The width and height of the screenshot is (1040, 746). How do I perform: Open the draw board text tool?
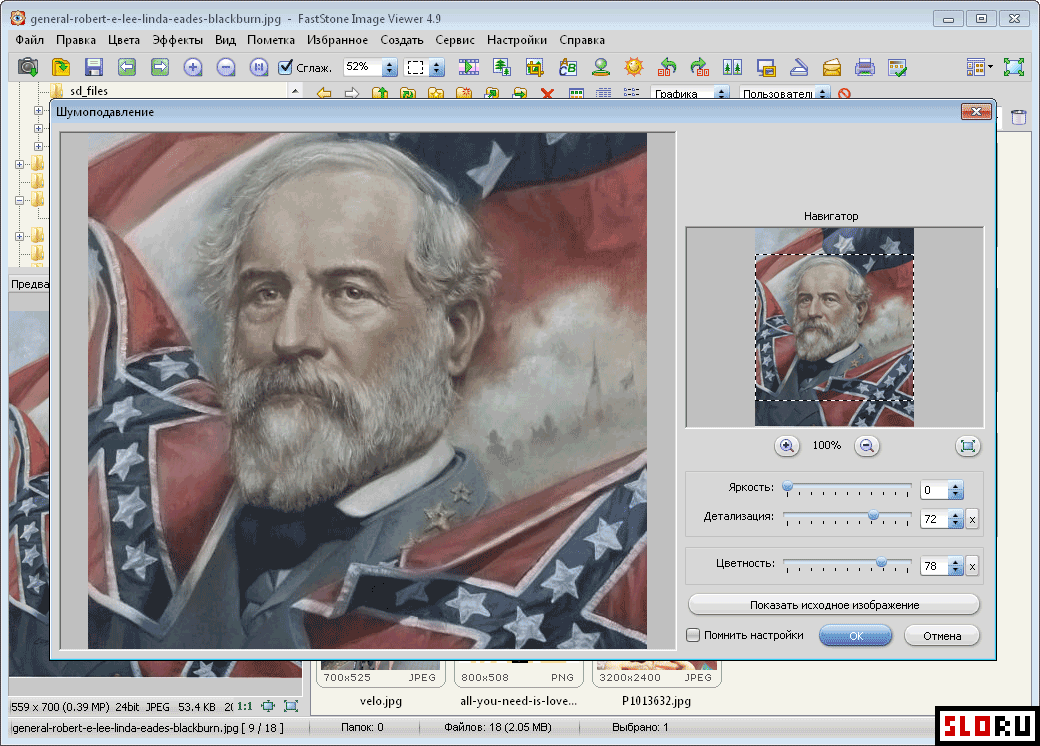pos(568,67)
